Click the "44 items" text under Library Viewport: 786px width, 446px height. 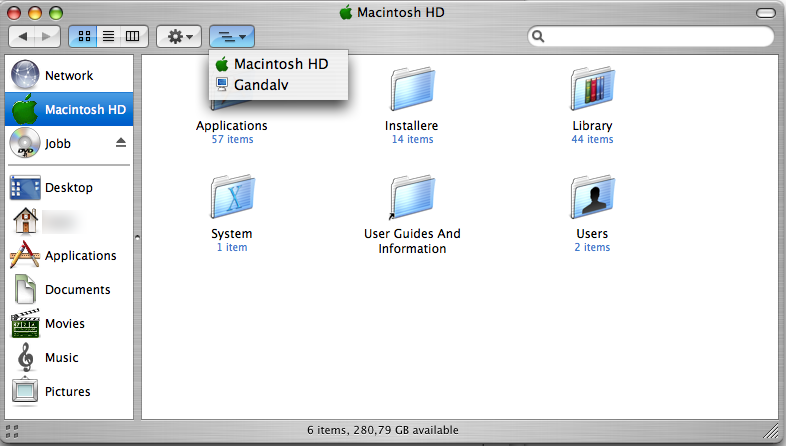coord(593,139)
